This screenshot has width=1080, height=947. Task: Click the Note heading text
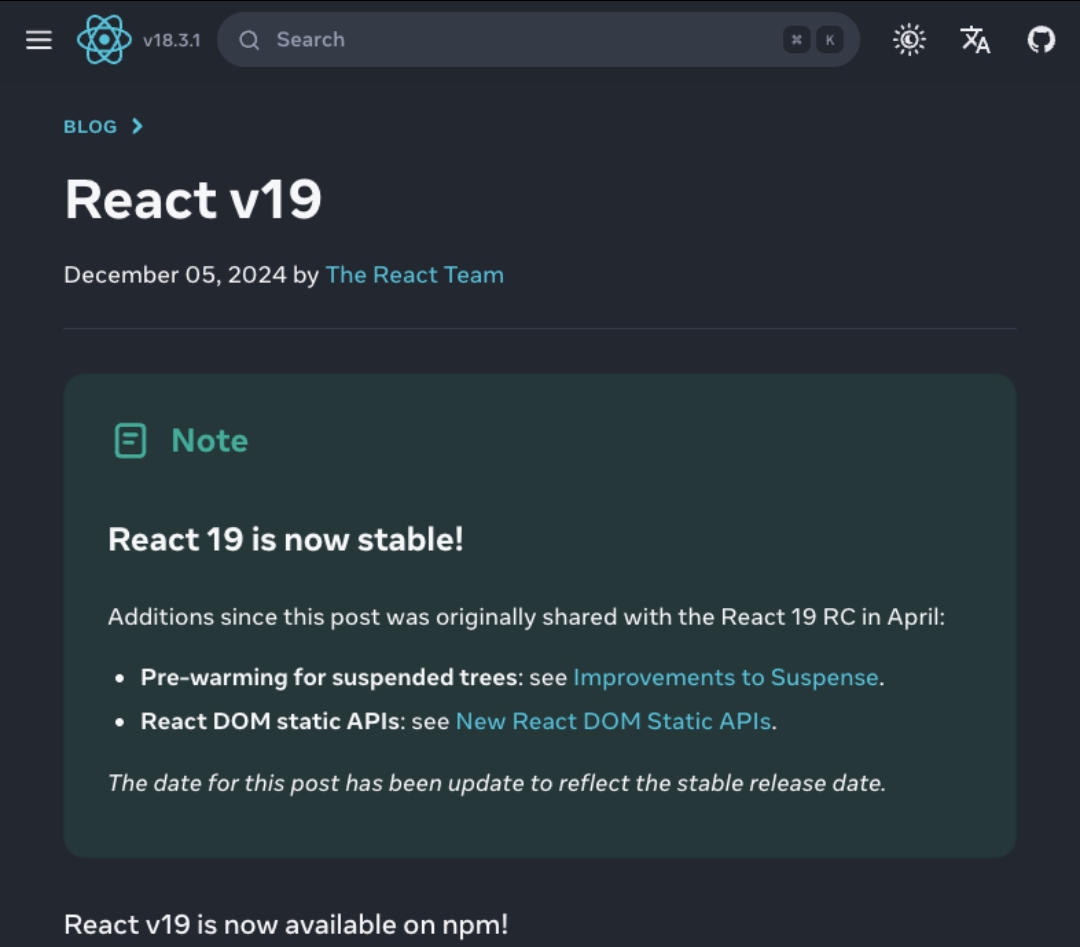[209, 441]
